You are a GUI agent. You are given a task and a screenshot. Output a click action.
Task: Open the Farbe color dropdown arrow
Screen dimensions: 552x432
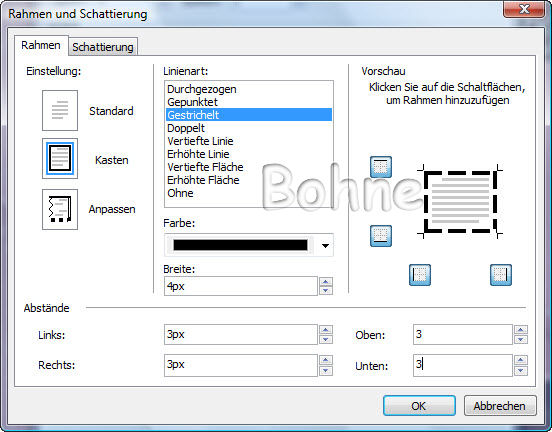pos(325,245)
